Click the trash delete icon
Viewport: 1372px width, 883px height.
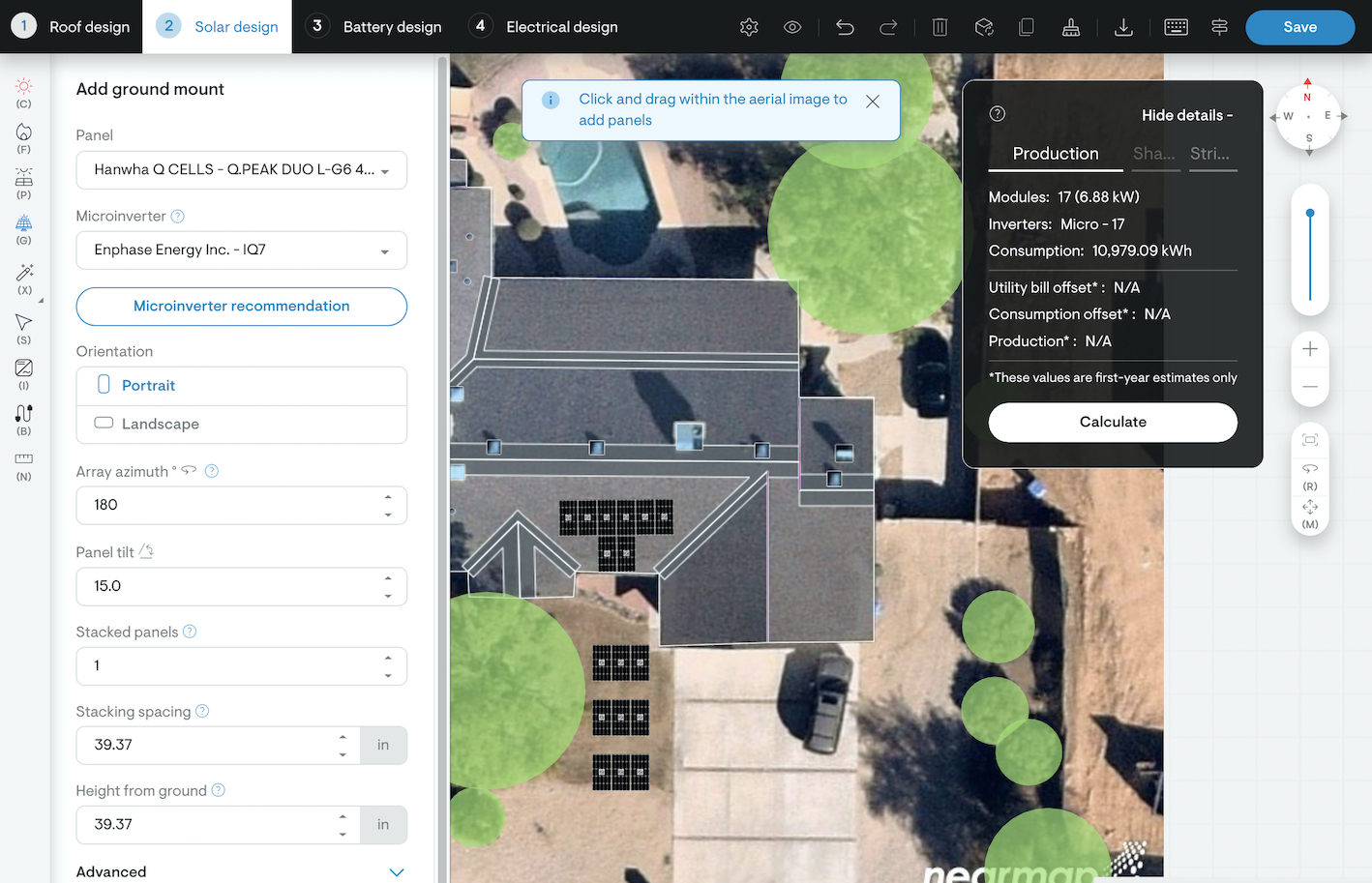coord(940,27)
